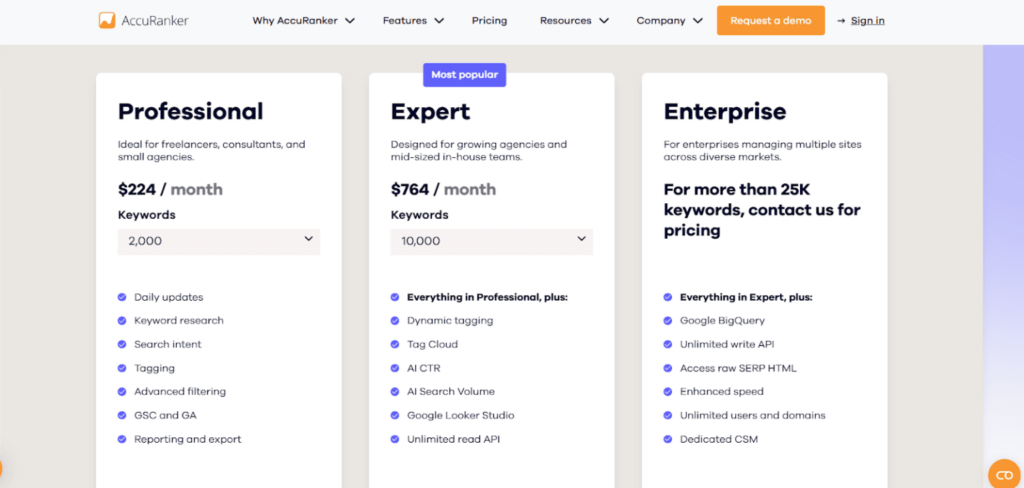The width and height of the screenshot is (1024, 488).
Task: Click the Request a demo button
Action: 770,21
